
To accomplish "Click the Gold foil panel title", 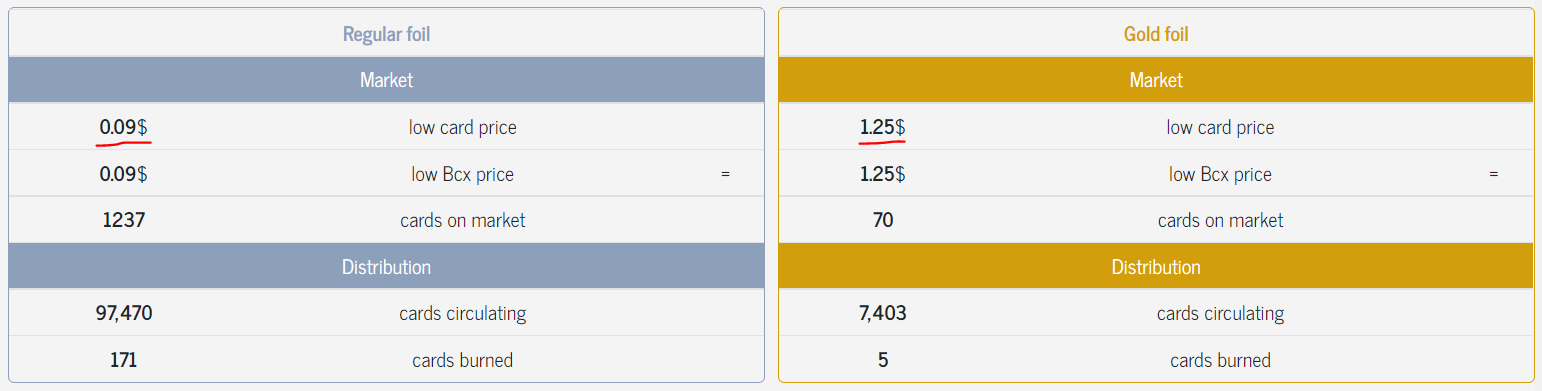I will click(x=1156, y=34).
